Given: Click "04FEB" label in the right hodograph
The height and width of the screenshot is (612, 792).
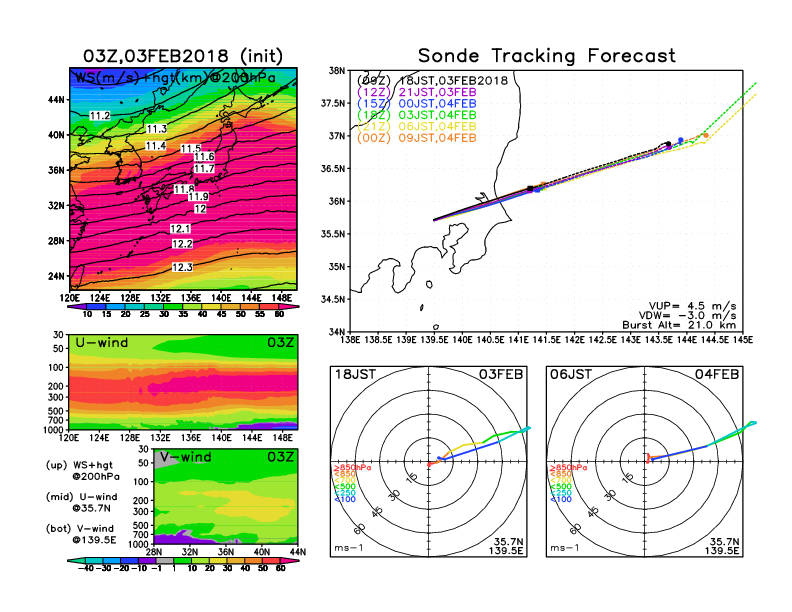Looking at the screenshot, I should click(x=717, y=374).
